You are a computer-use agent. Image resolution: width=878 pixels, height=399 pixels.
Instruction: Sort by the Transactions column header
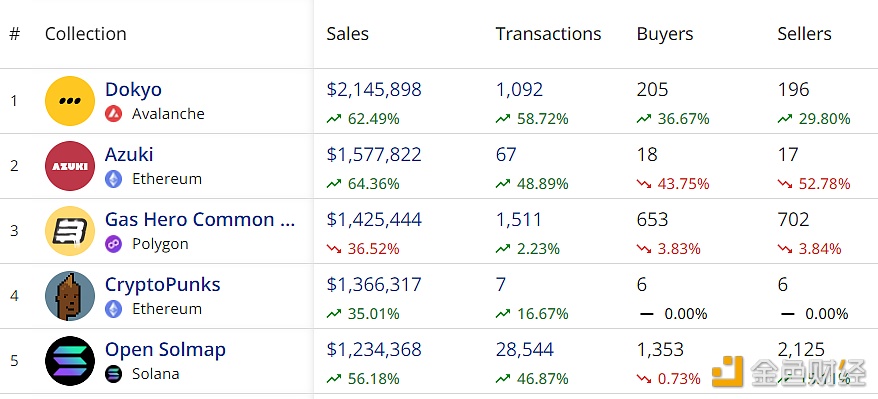[x=548, y=34]
